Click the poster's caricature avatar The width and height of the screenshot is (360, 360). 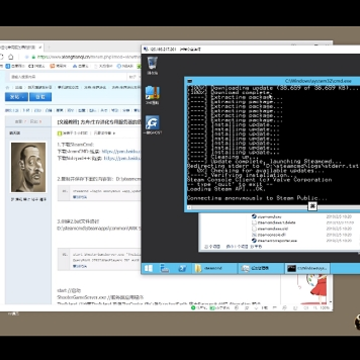tap(28, 167)
